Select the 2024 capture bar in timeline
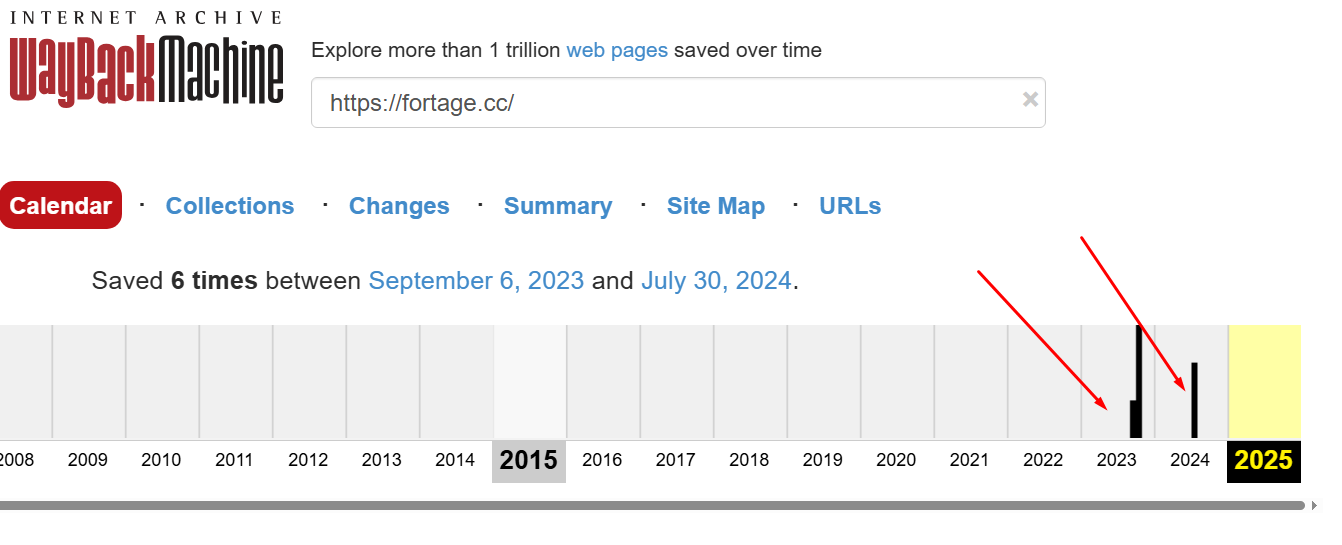1342x545 pixels. coord(1194,400)
